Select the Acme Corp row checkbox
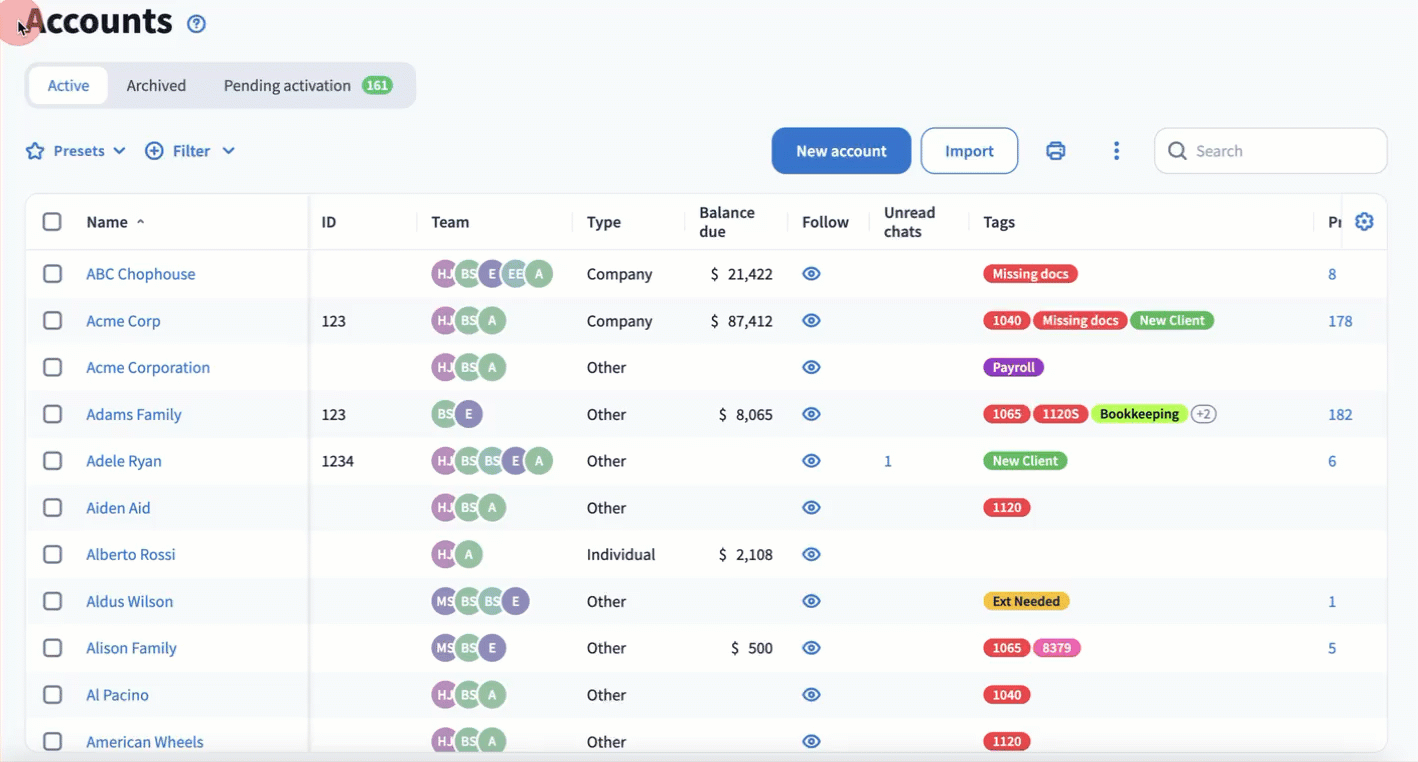Viewport: 1418px width, 762px height. point(52,321)
